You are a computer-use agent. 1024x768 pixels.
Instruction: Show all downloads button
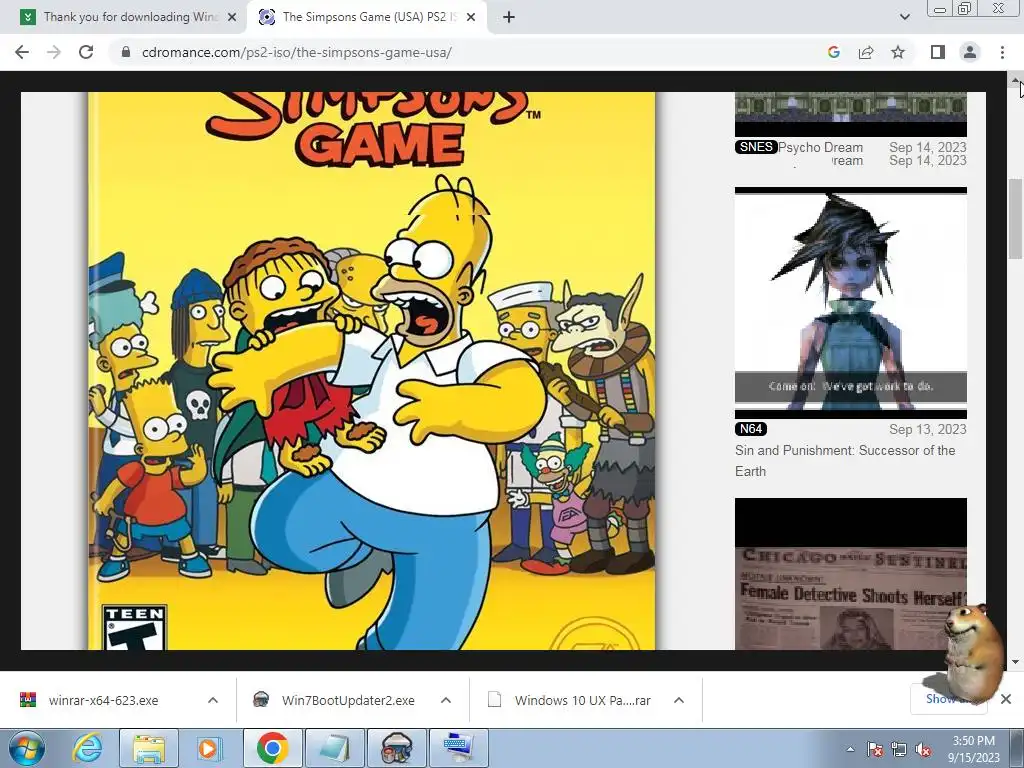point(950,699)
